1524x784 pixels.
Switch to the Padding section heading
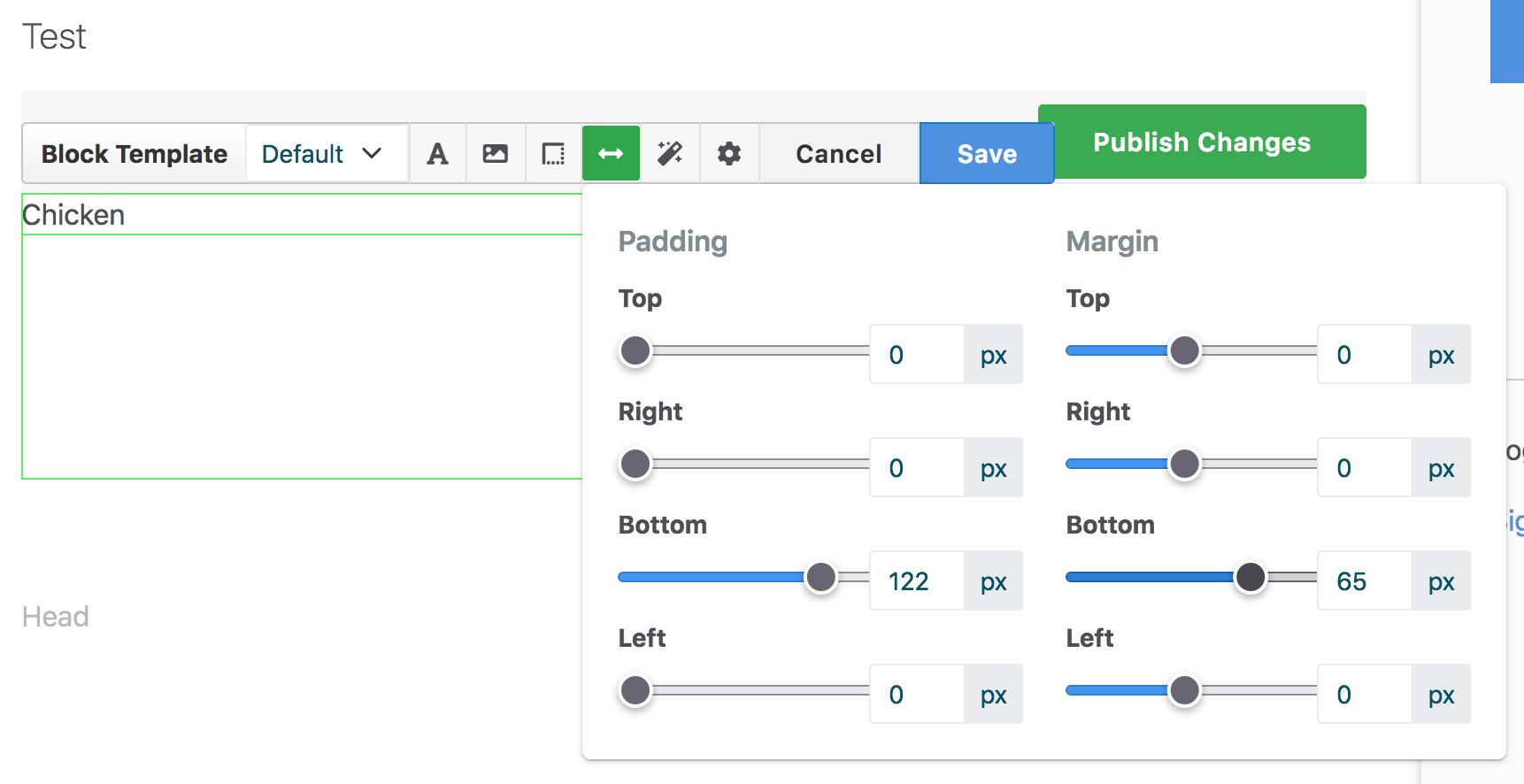(673, 241)
